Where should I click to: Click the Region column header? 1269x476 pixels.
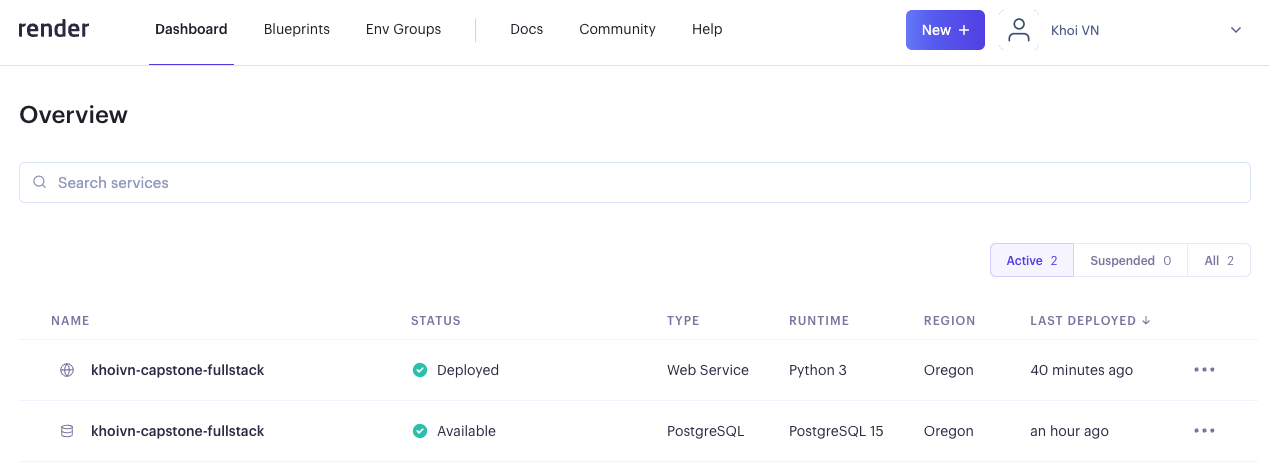[950, 321]
